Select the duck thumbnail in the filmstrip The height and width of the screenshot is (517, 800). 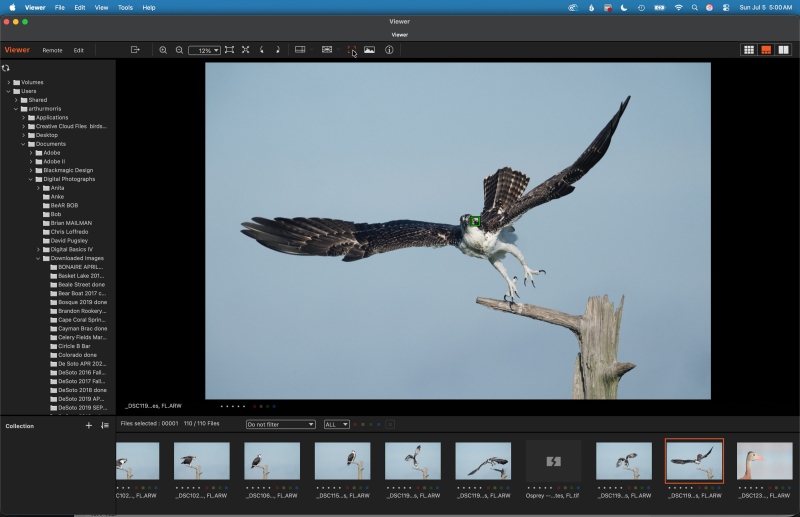(764, 461)
